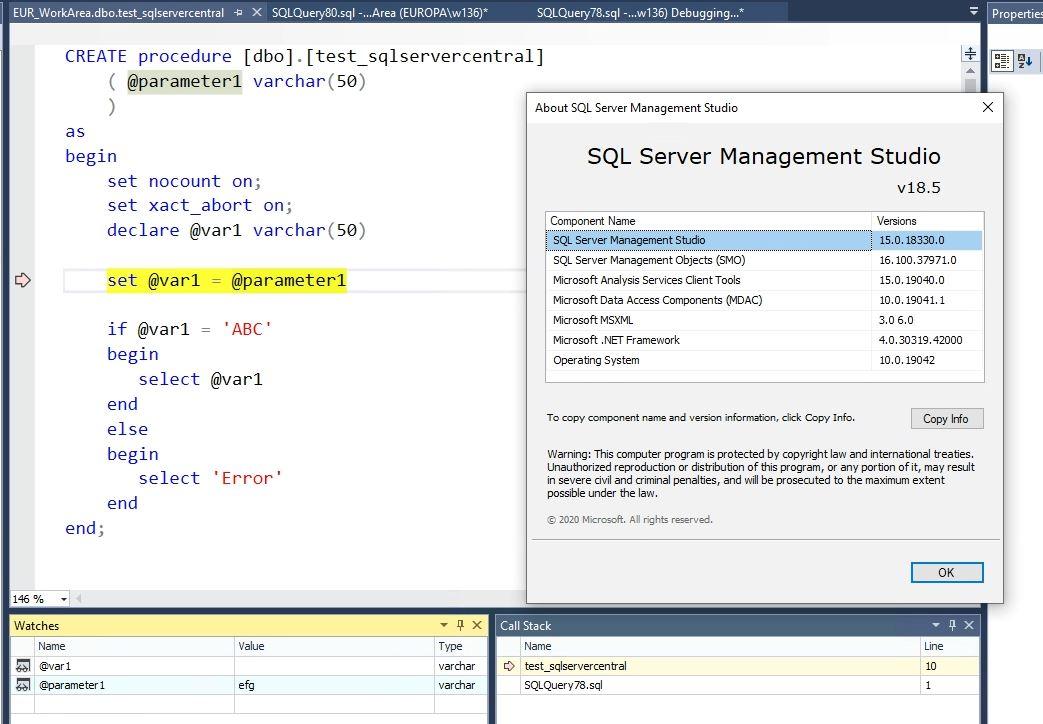Screen dimensions: 1043x724
Task: Close the Watches panel
Action: pyautogui.click(x=477, y=625)
